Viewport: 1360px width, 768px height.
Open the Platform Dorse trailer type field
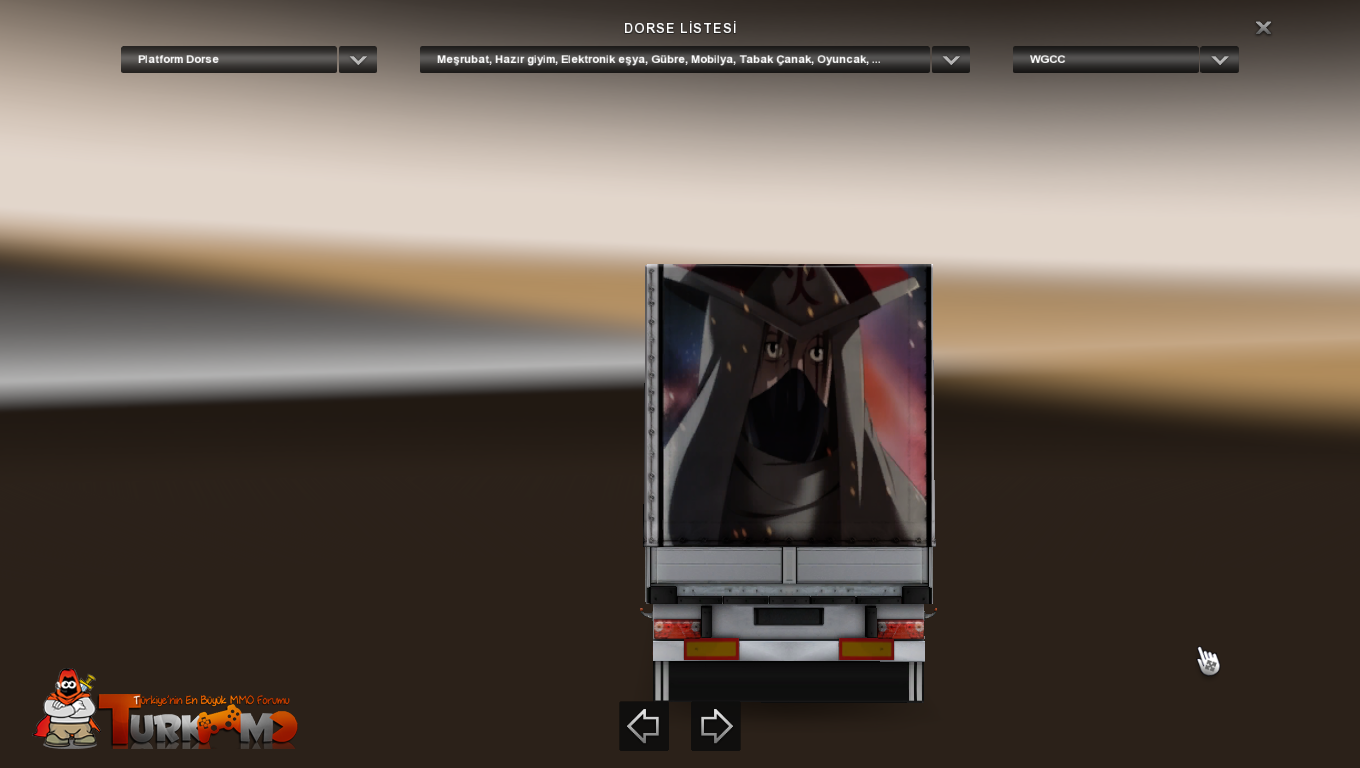pos(229,60)
